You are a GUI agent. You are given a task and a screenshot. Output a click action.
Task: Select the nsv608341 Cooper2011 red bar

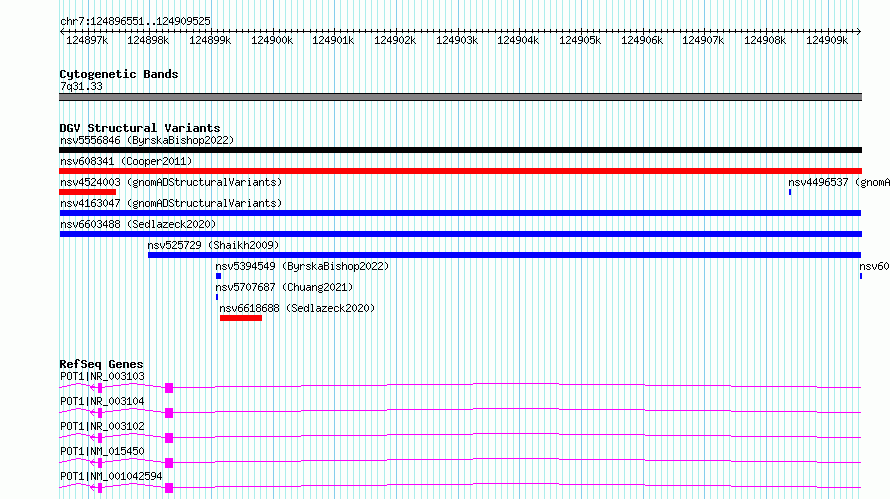(460, 171)
